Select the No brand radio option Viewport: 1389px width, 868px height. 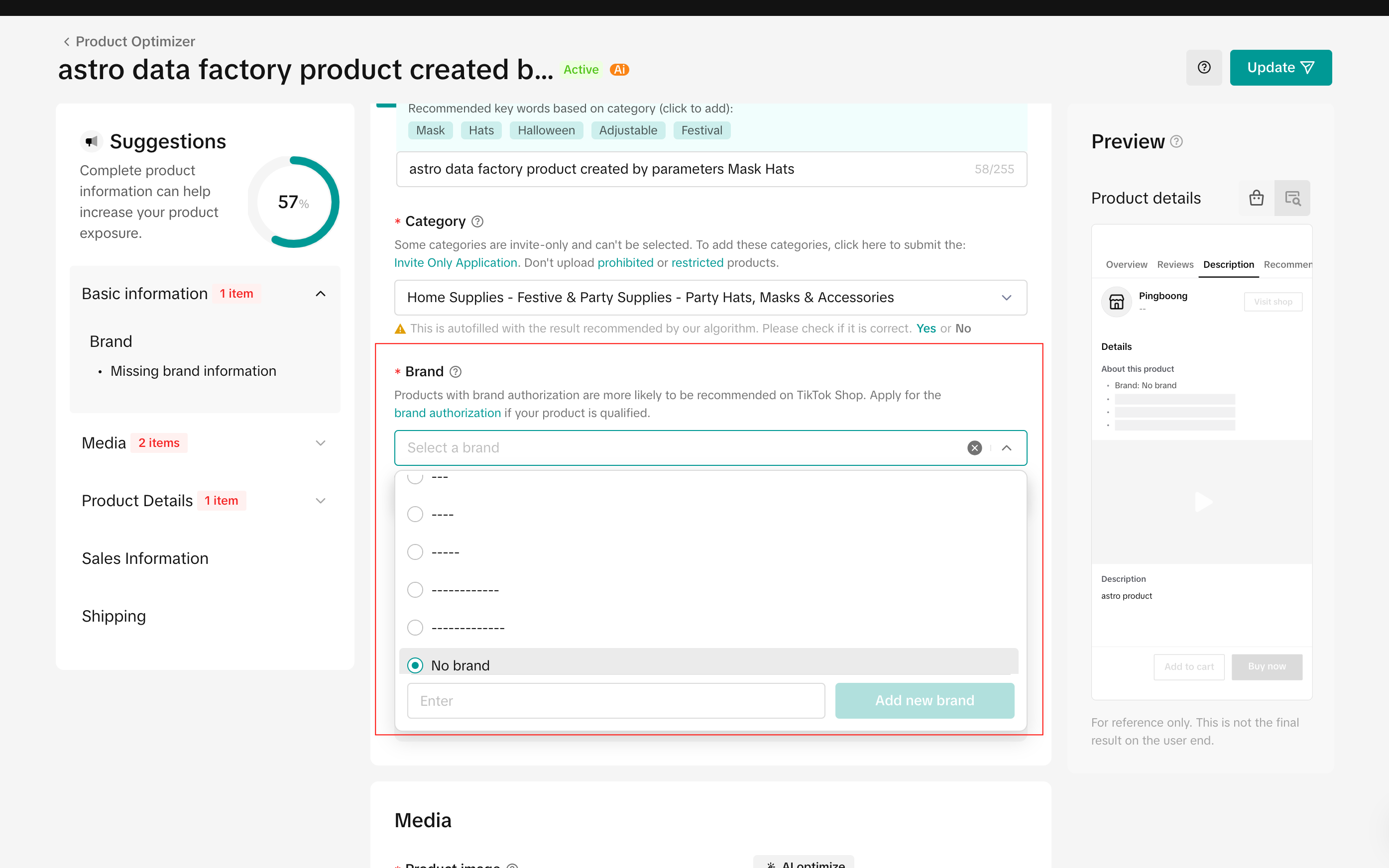tap(415, 665)
